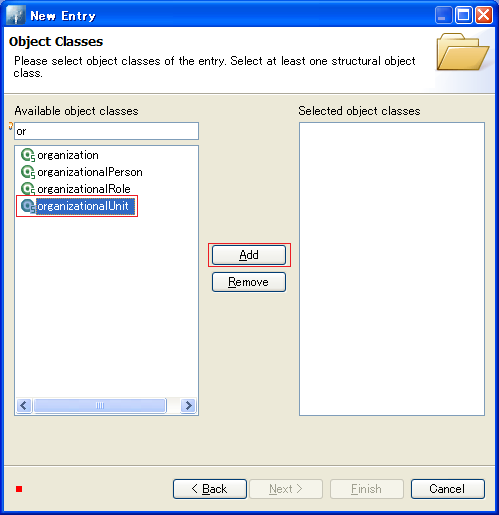The height and width of the screenshot is (515, 499).
Task: Click the folder icon in dialog header
Action: [462, 52]
